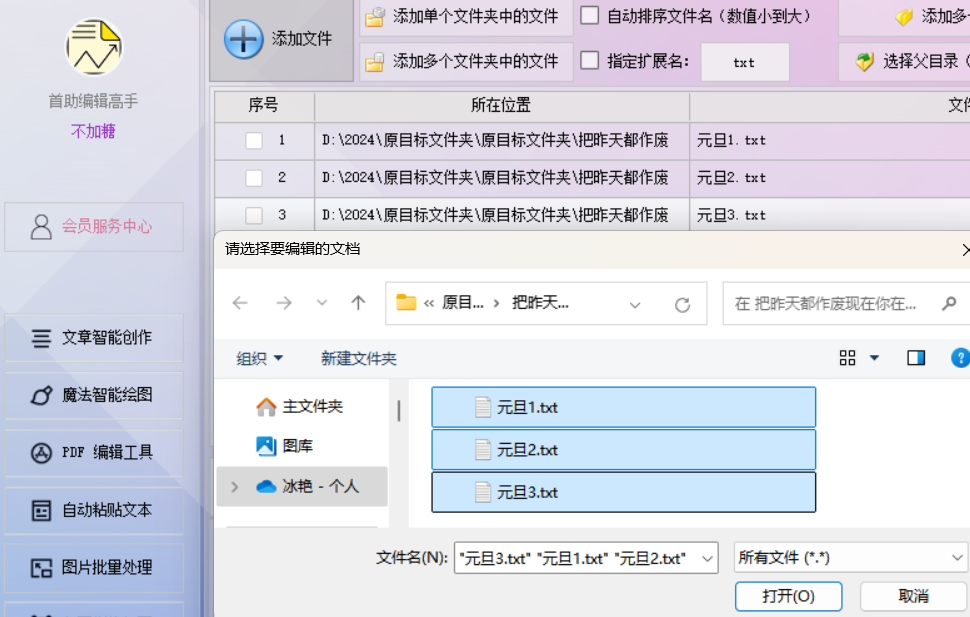
Task: Click the file icon of 元旦1.txt
Action: 483,407
